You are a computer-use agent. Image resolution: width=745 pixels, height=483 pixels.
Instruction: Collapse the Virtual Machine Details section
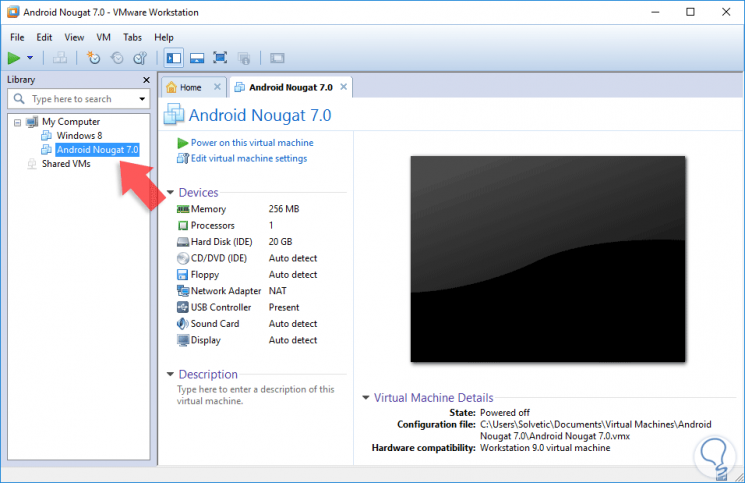click(x=366, y=398)
